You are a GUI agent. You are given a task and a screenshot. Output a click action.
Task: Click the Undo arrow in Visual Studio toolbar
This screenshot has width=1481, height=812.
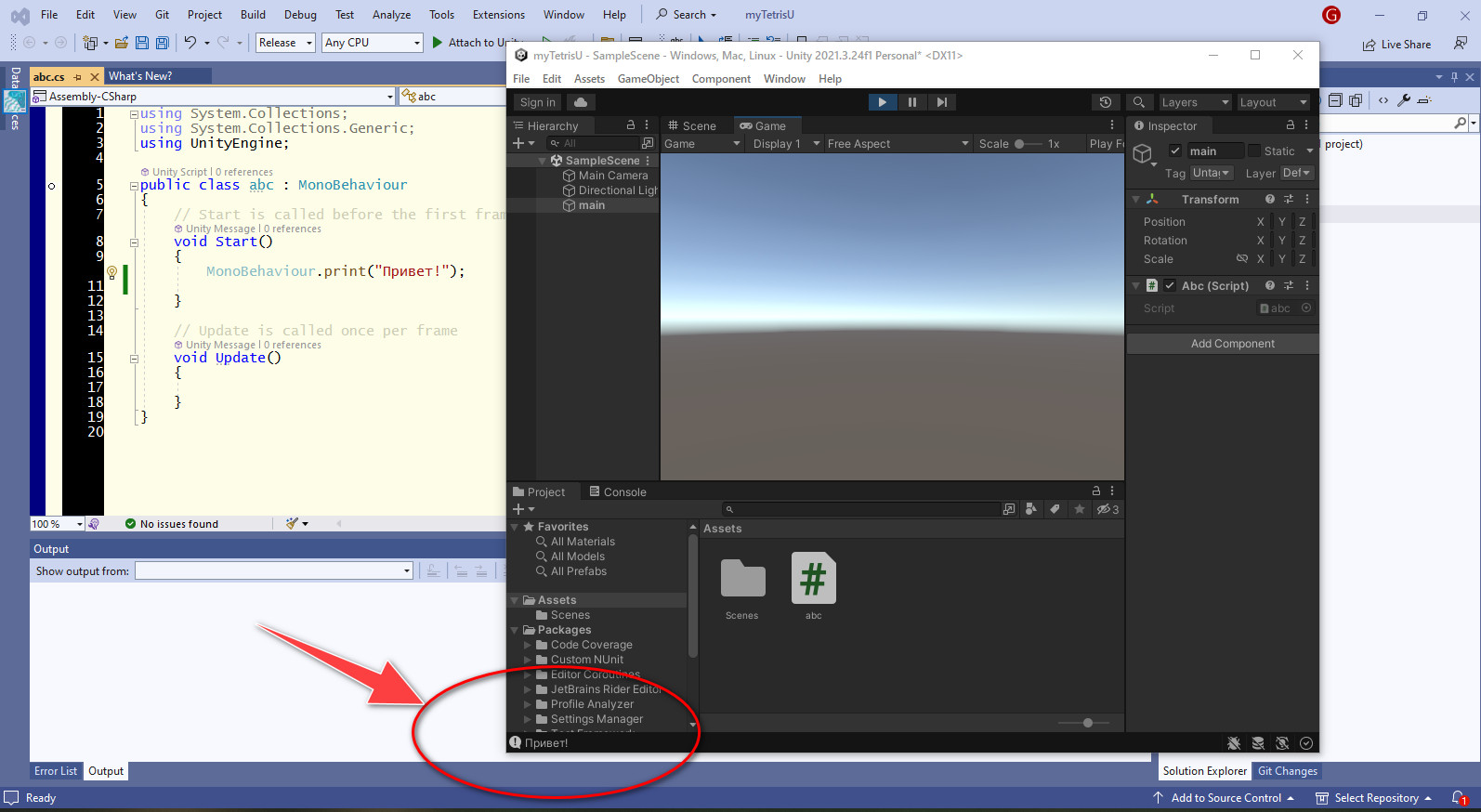[x=190, y=43]
